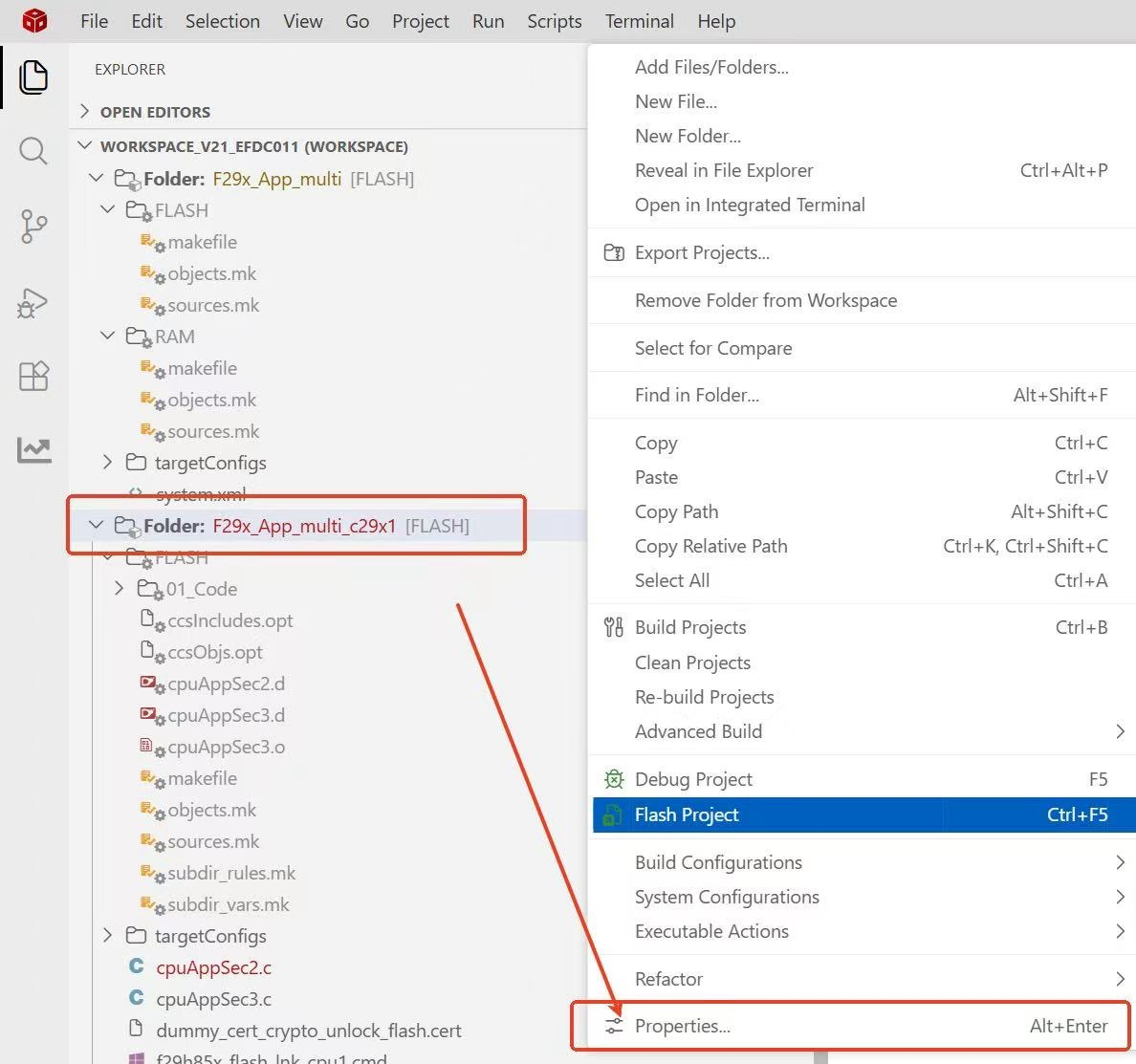Select Clean Projects in context menu

[x=862, y=662]
